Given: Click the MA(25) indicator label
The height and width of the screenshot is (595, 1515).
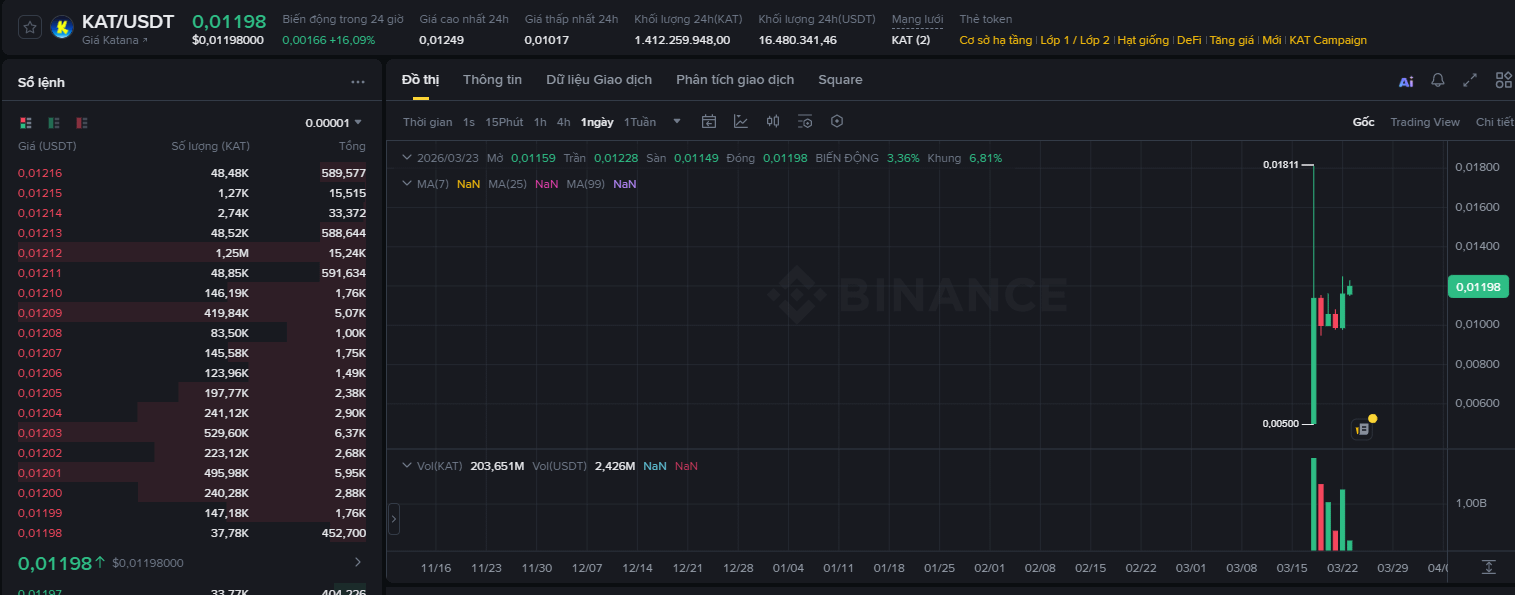Looking at the screenshot, I should pos(507,184).
